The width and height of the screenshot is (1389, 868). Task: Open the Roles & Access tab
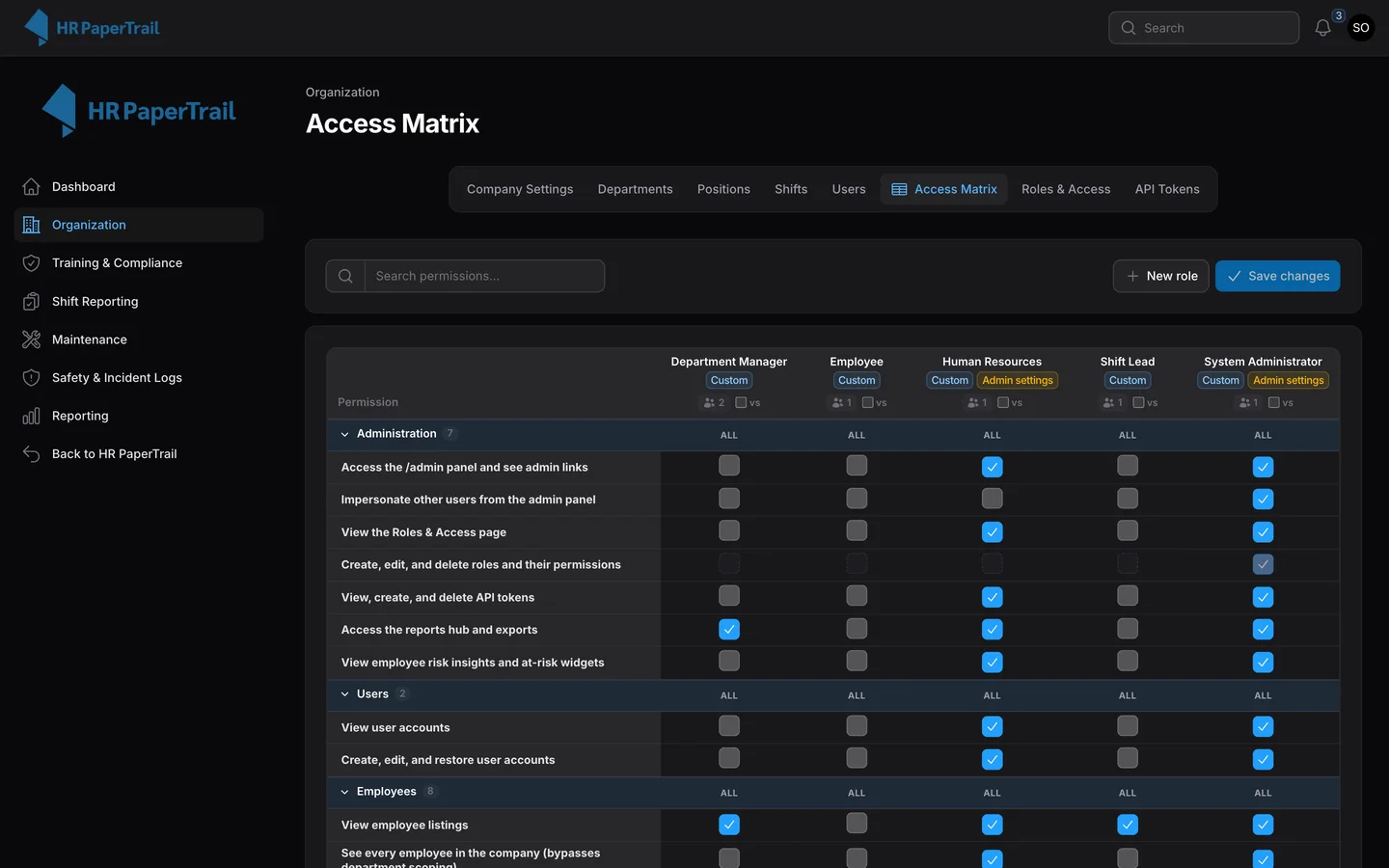[x=1066, y=189]
